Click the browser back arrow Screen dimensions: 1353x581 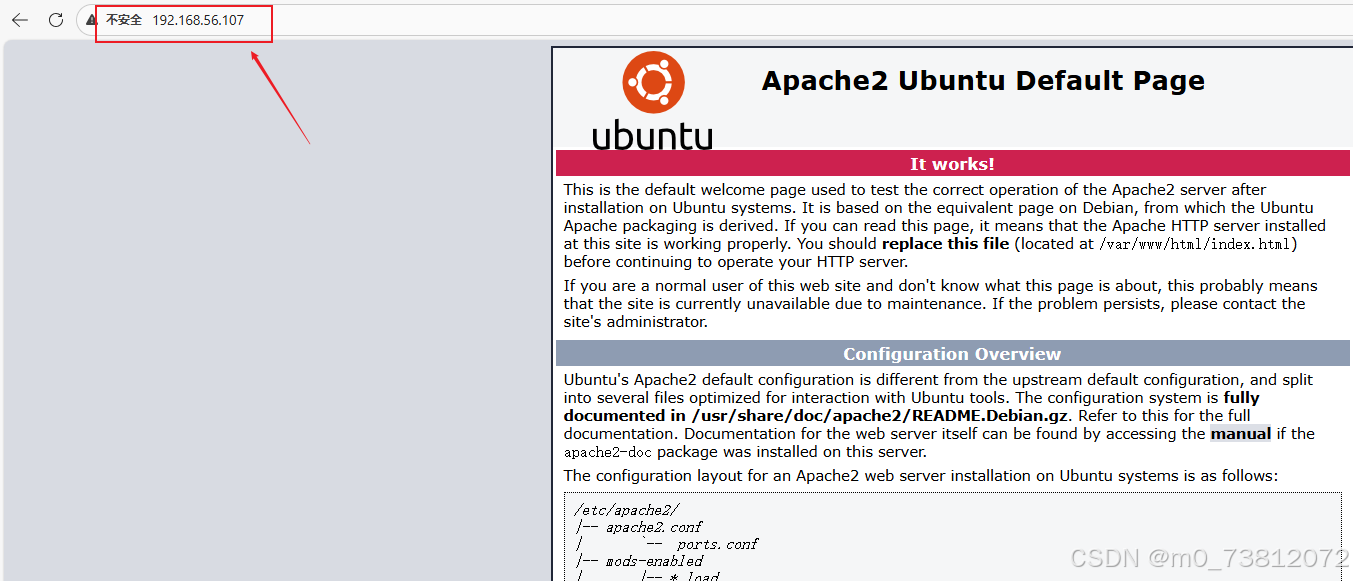coord(20,20)
